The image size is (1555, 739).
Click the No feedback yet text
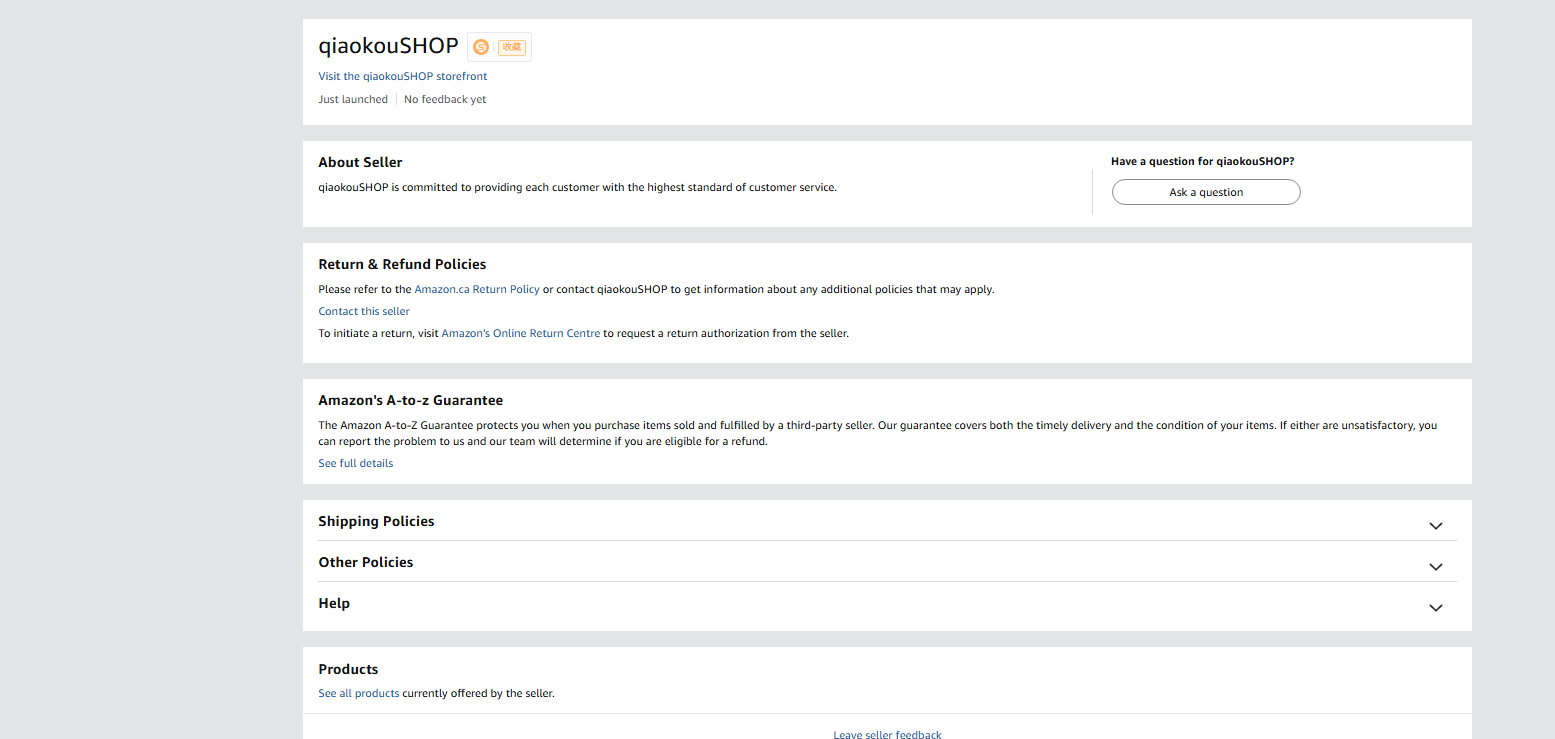pos(445,99)
